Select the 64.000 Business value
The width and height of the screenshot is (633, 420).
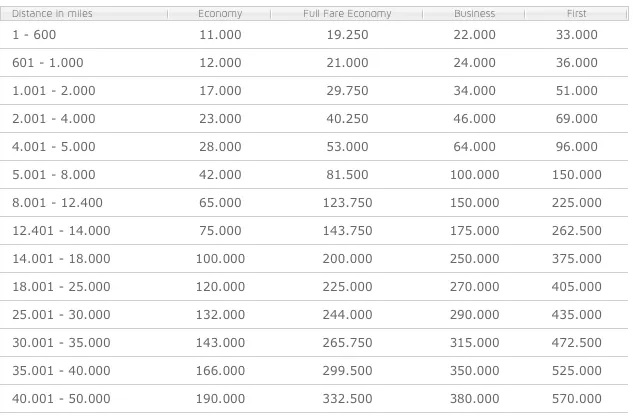pyautogui.click(x=474, y=147)
